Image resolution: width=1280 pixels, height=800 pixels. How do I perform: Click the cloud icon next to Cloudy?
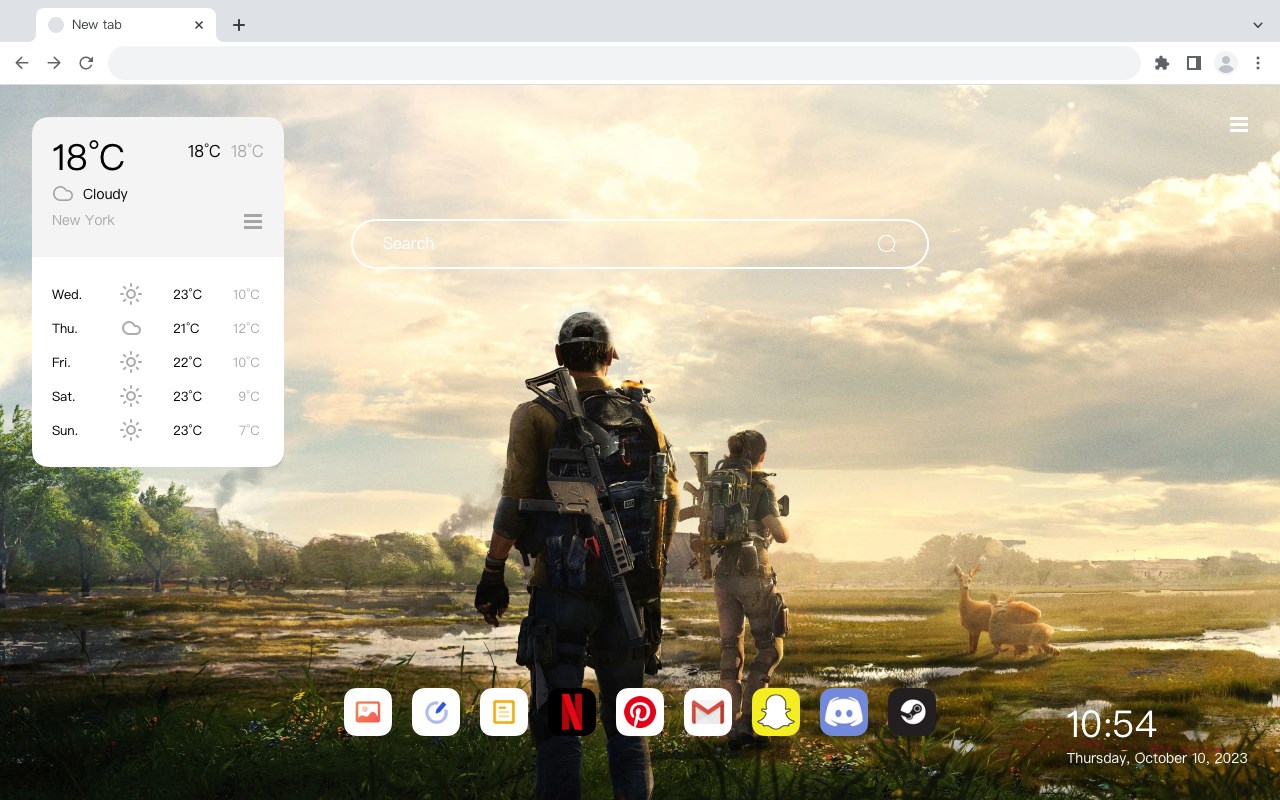(63, 194)
